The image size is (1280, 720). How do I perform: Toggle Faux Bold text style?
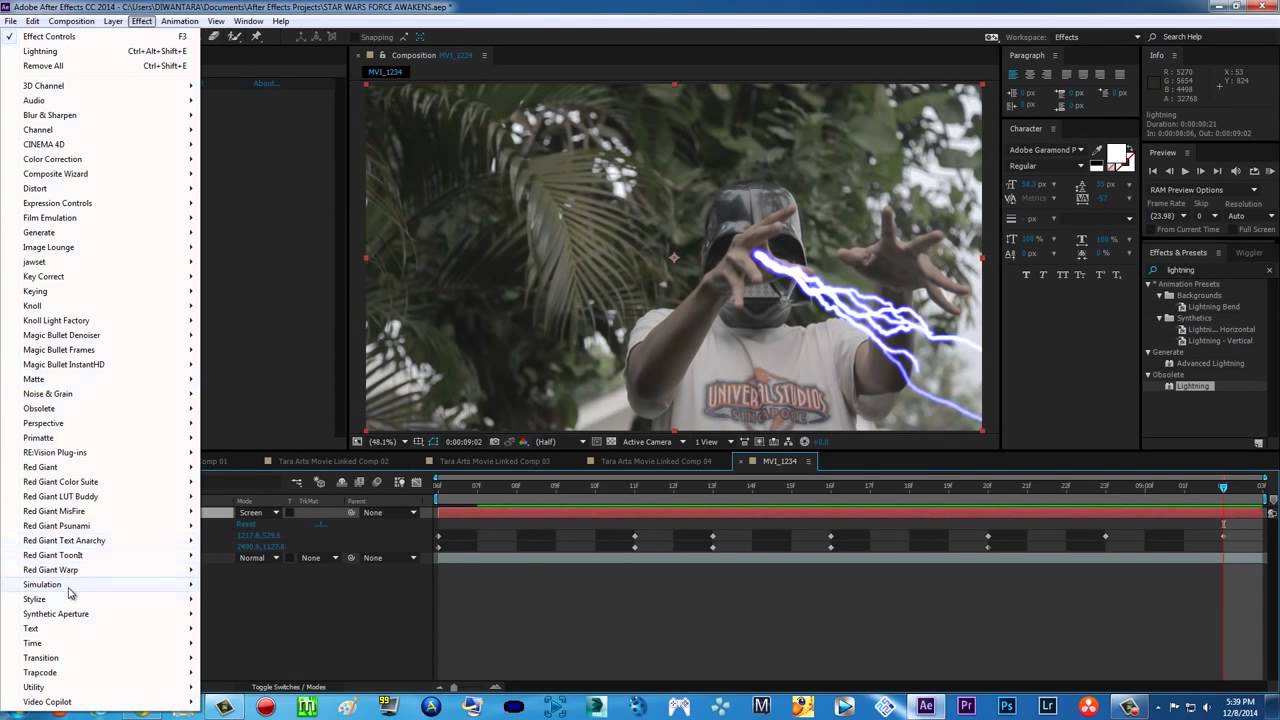pyautogui.click(x=1027, y=274)
